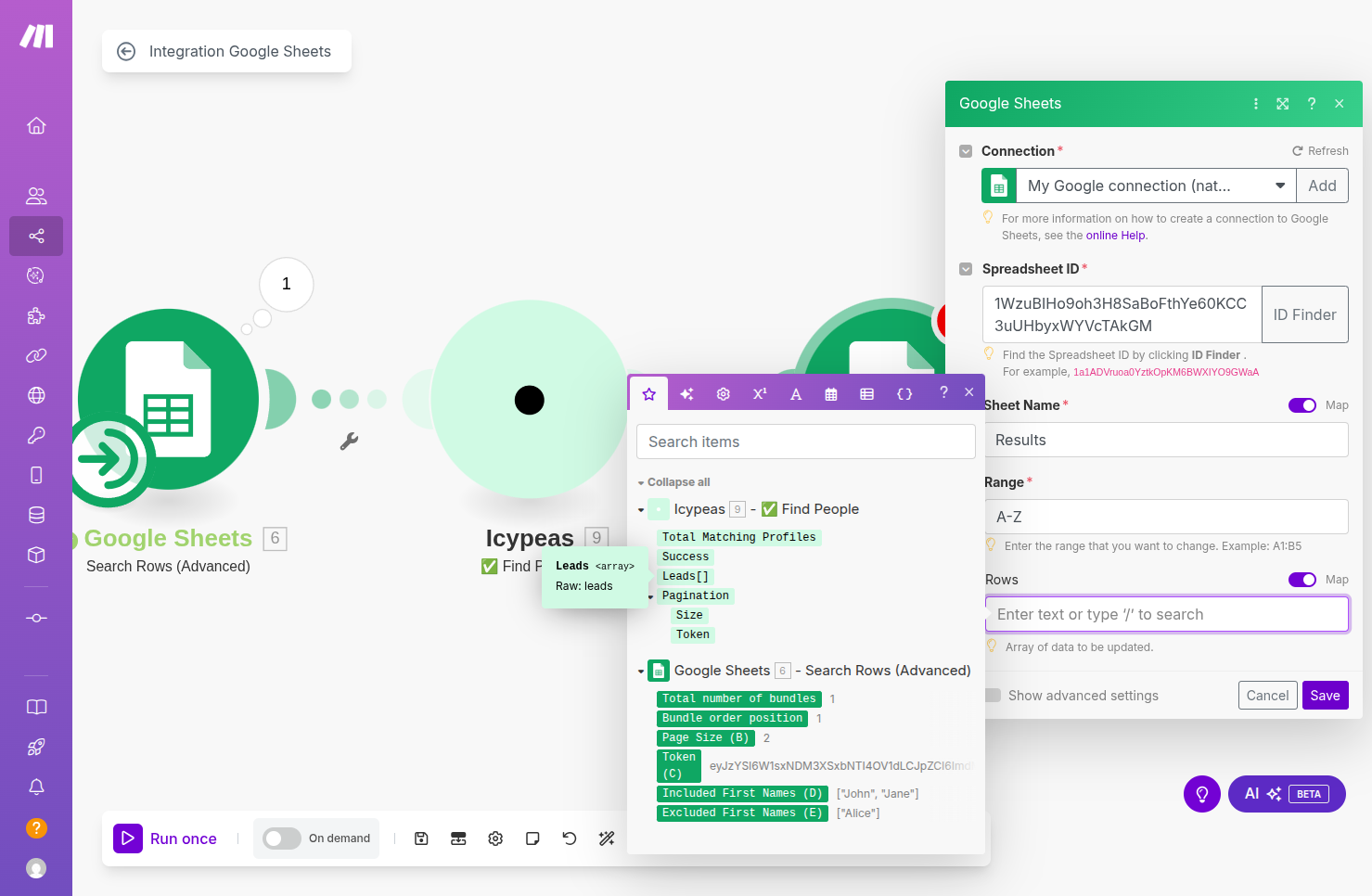Viewport: 1372px width, 896px height.
Task: Toggle the On demand scheduling switch
Action: tap(282, 838)
